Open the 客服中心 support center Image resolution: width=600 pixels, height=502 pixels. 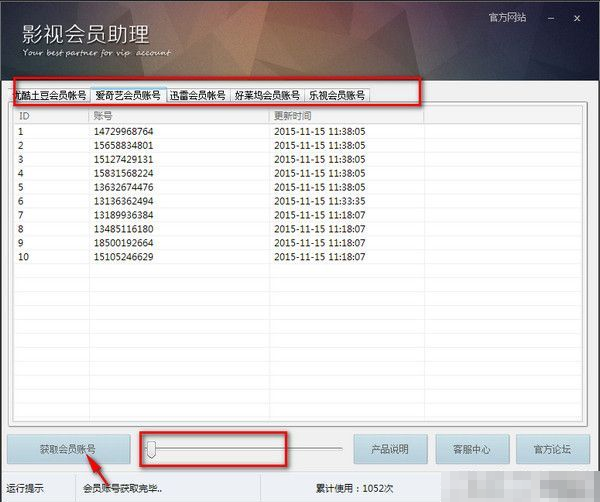pos(469,449)
